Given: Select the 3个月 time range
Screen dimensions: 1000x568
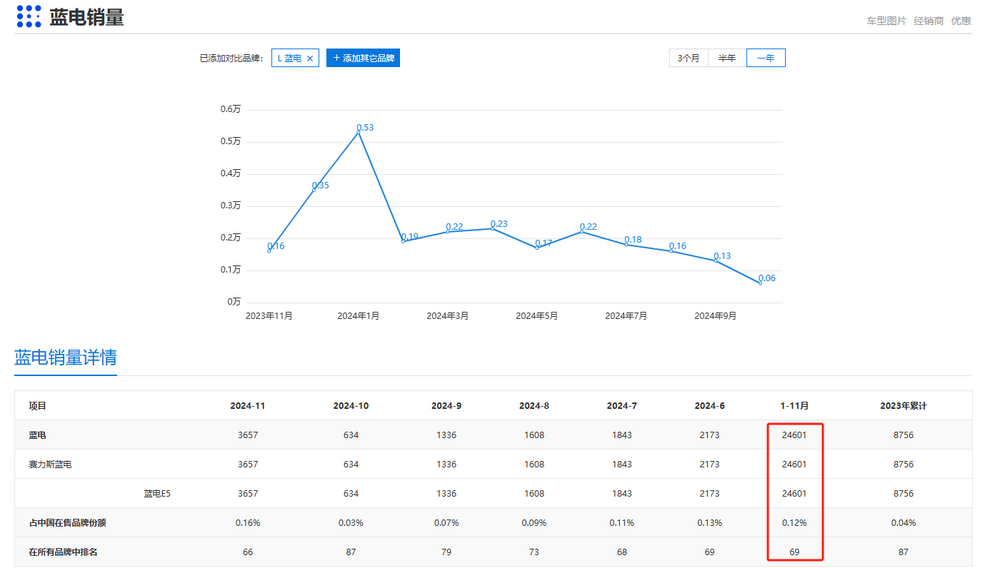Looking at the screenshot, I should [x=688, y=58].
